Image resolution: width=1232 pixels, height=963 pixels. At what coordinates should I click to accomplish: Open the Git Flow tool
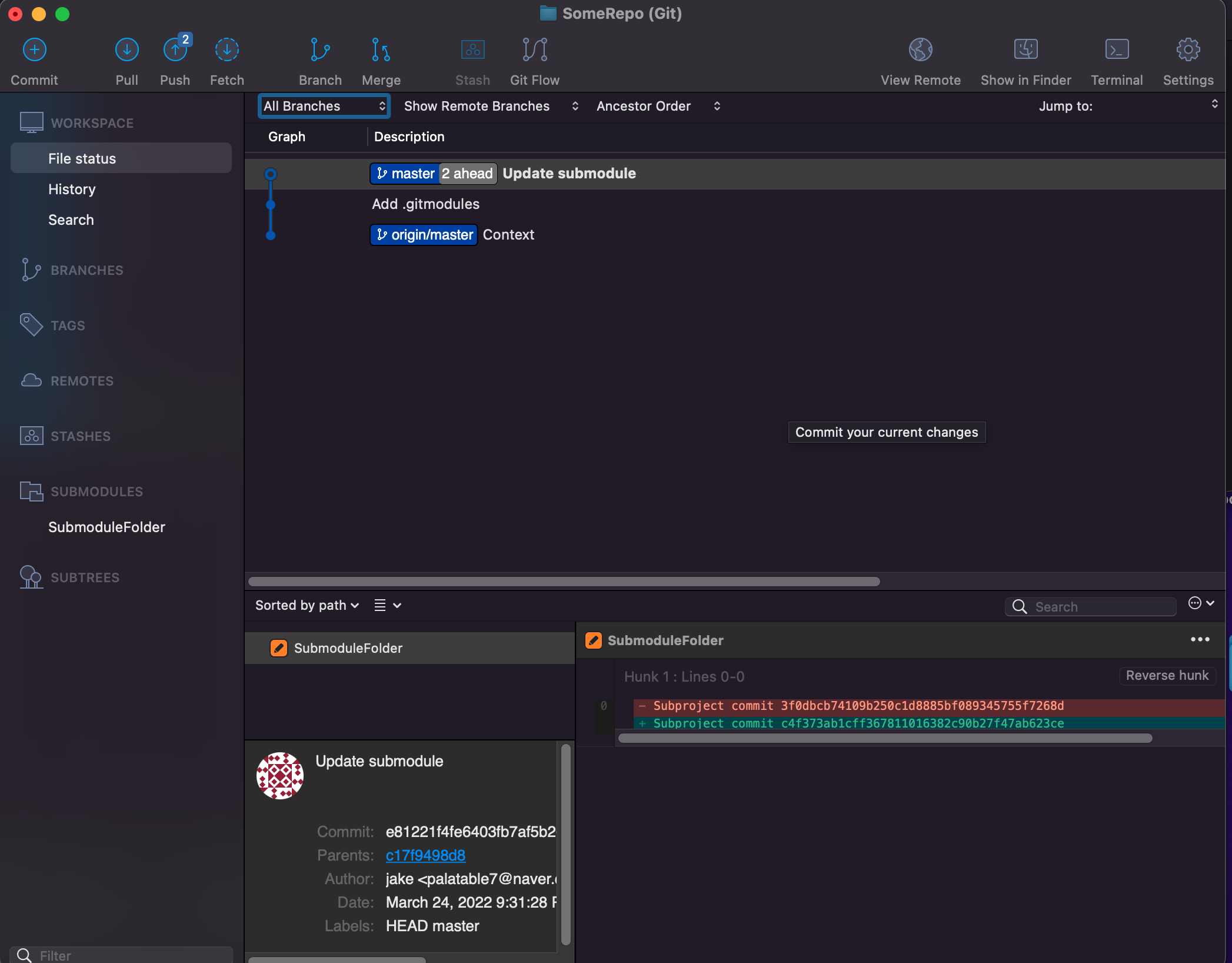[x=534, y=50]
